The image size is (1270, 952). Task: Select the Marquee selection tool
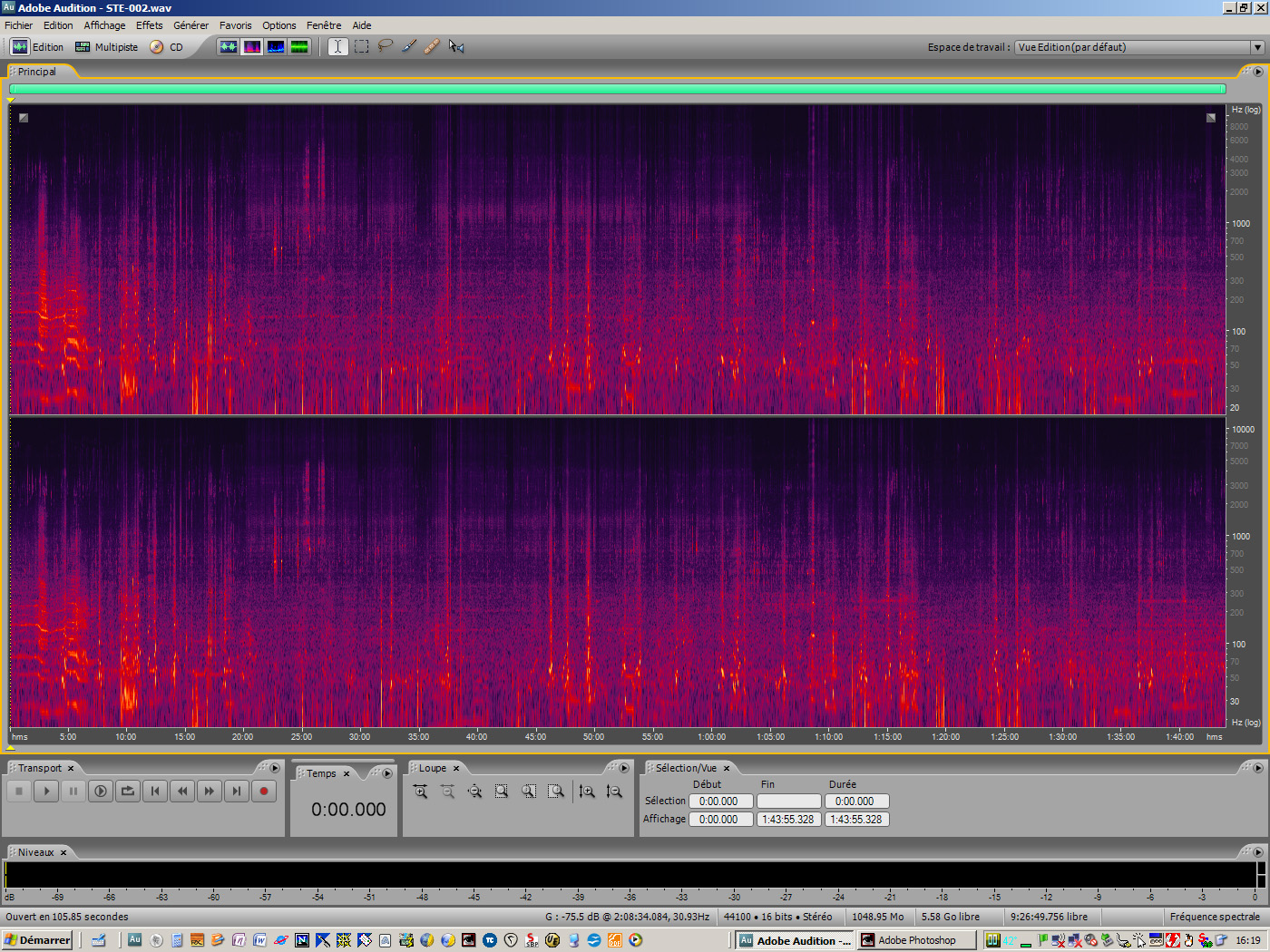[x=362, y=46]
